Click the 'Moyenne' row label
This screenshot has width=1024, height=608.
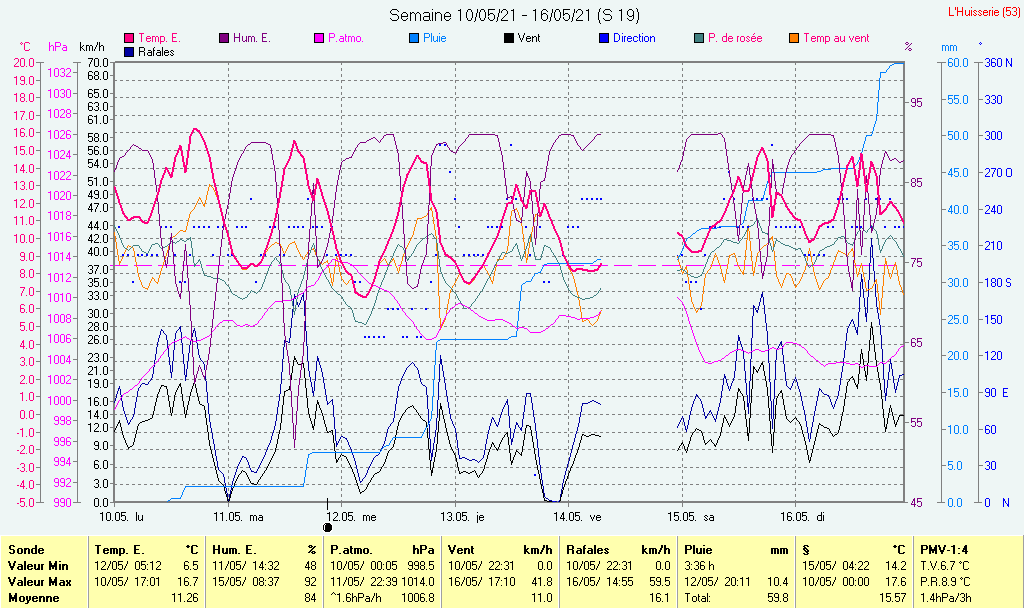[33, 598]
